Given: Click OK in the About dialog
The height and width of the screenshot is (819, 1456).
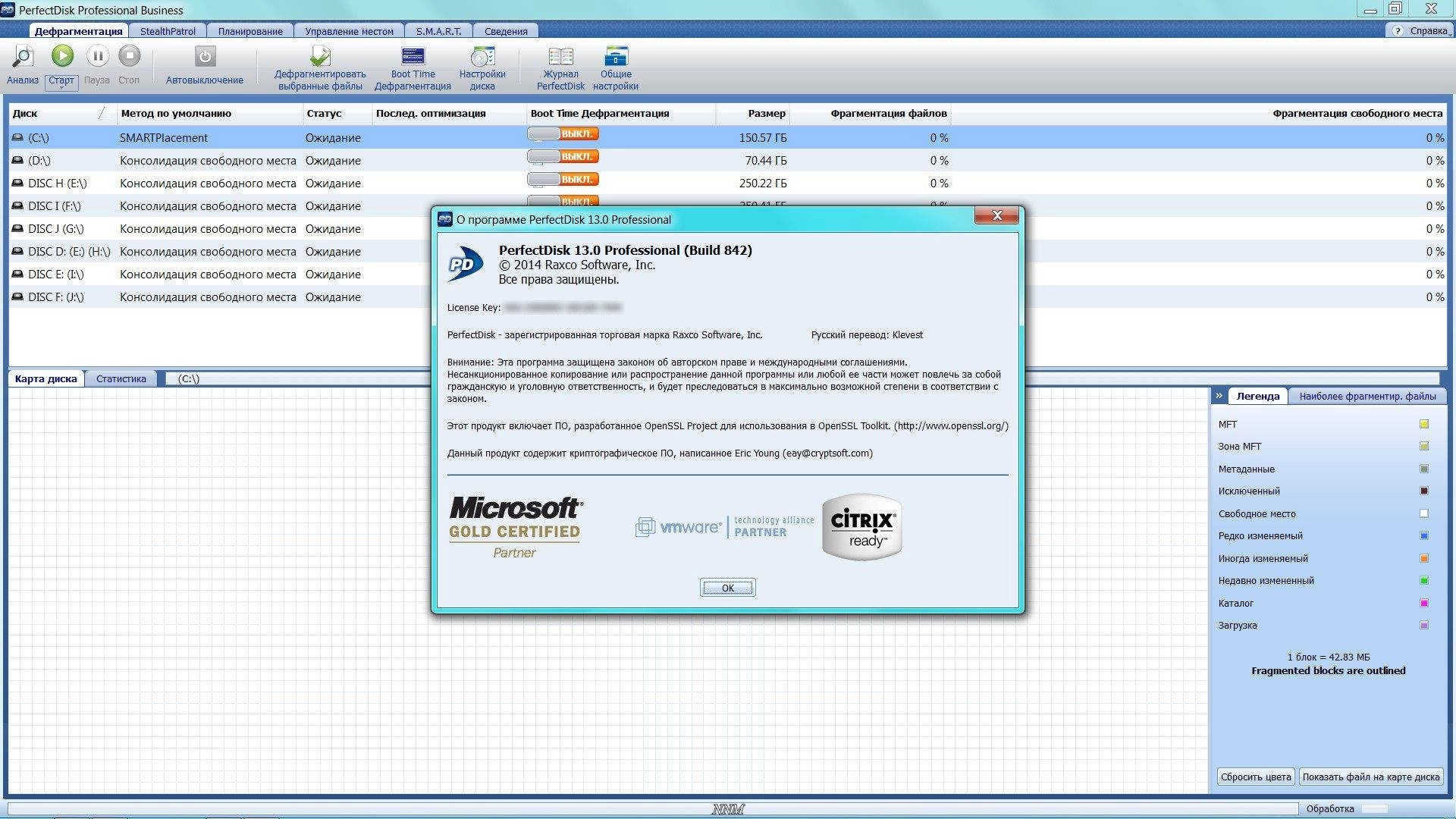Looking at the screenshot, I should tap(727, 588).
